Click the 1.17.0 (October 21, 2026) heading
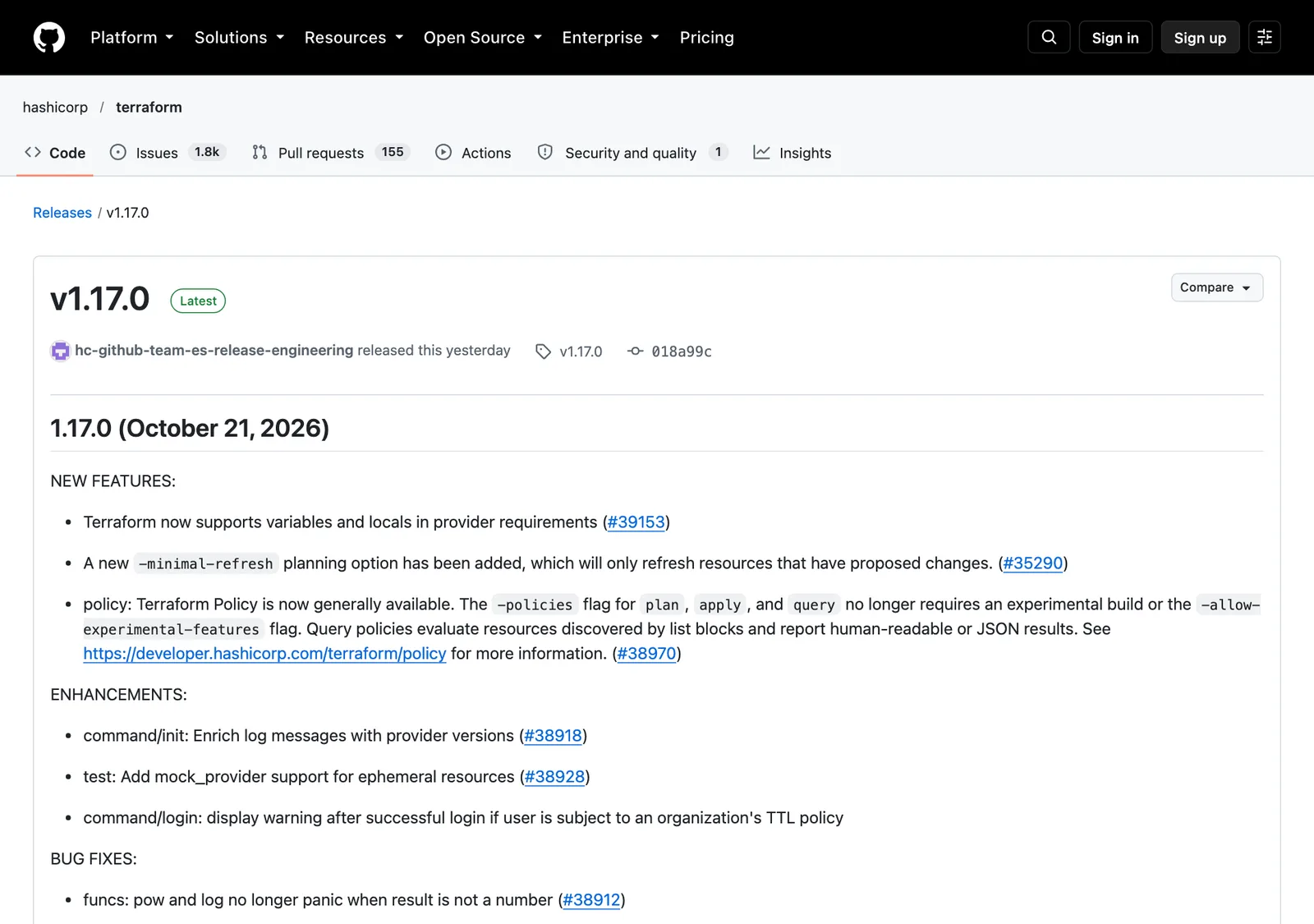Image resolution: width=1314 pixels, height=924 pixels. [190, 428]
